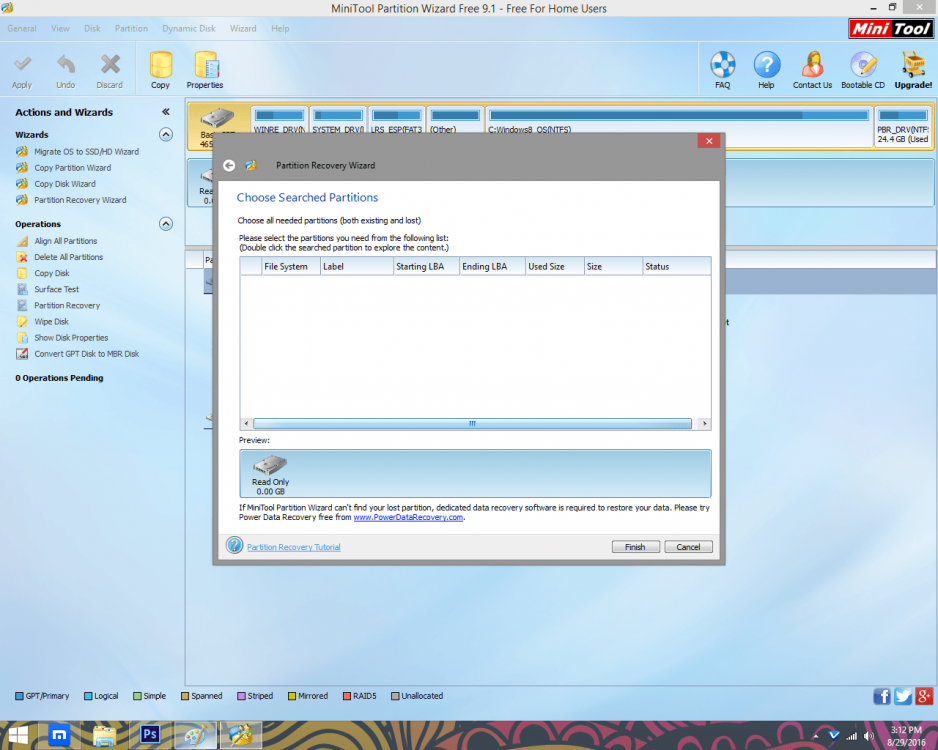Click the tutorial help icon in dialog
Viewport: 938px width, 750px height.
(x=234, y=545)
